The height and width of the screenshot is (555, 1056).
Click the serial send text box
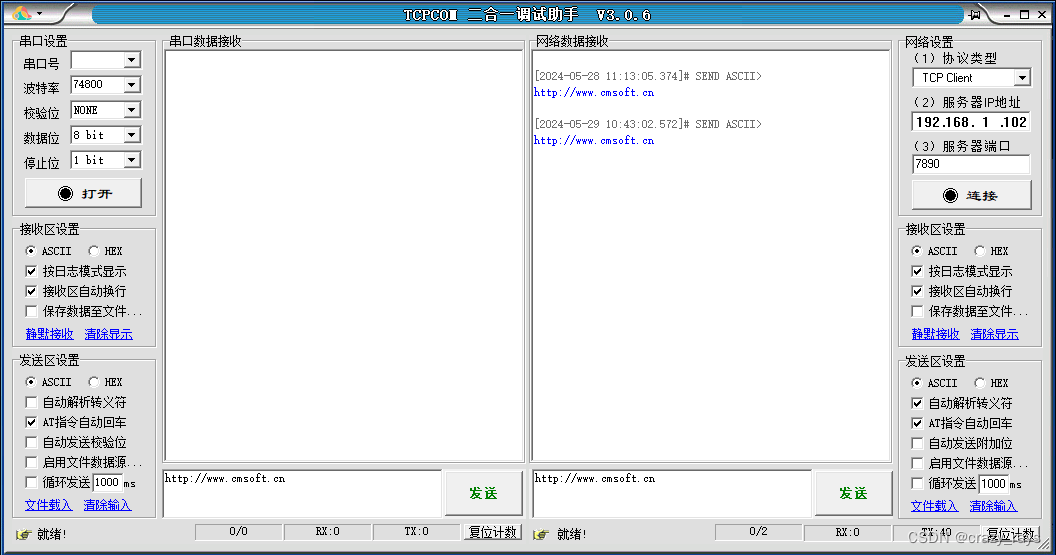pos(302,494)
